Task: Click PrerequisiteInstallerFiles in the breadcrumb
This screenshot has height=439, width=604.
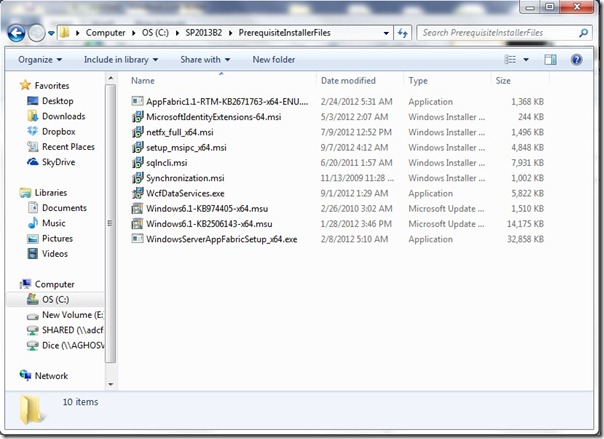Action: tap(284, 33)
